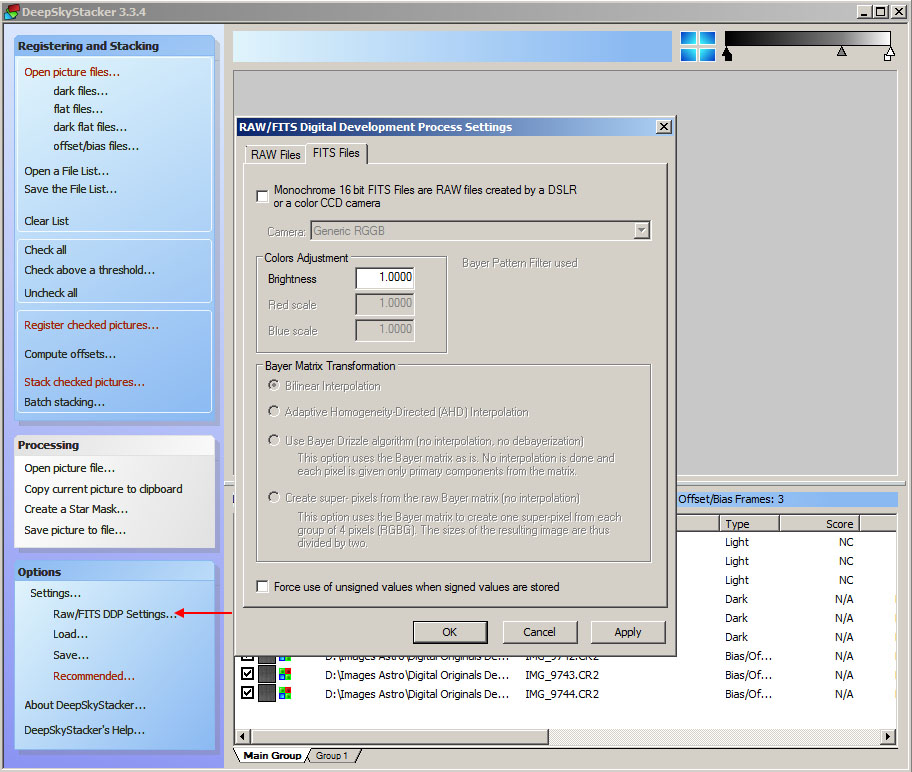Click the Cancel button
912x772 pixels.
[539, 632]
